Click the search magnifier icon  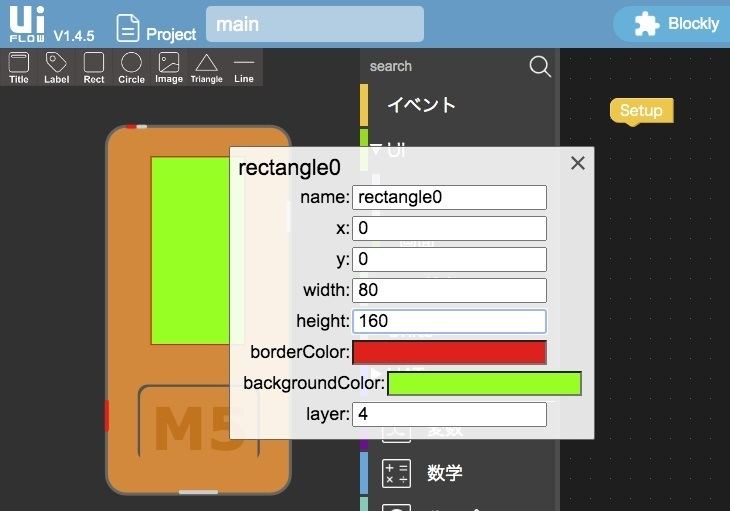[x=540, y=66]
